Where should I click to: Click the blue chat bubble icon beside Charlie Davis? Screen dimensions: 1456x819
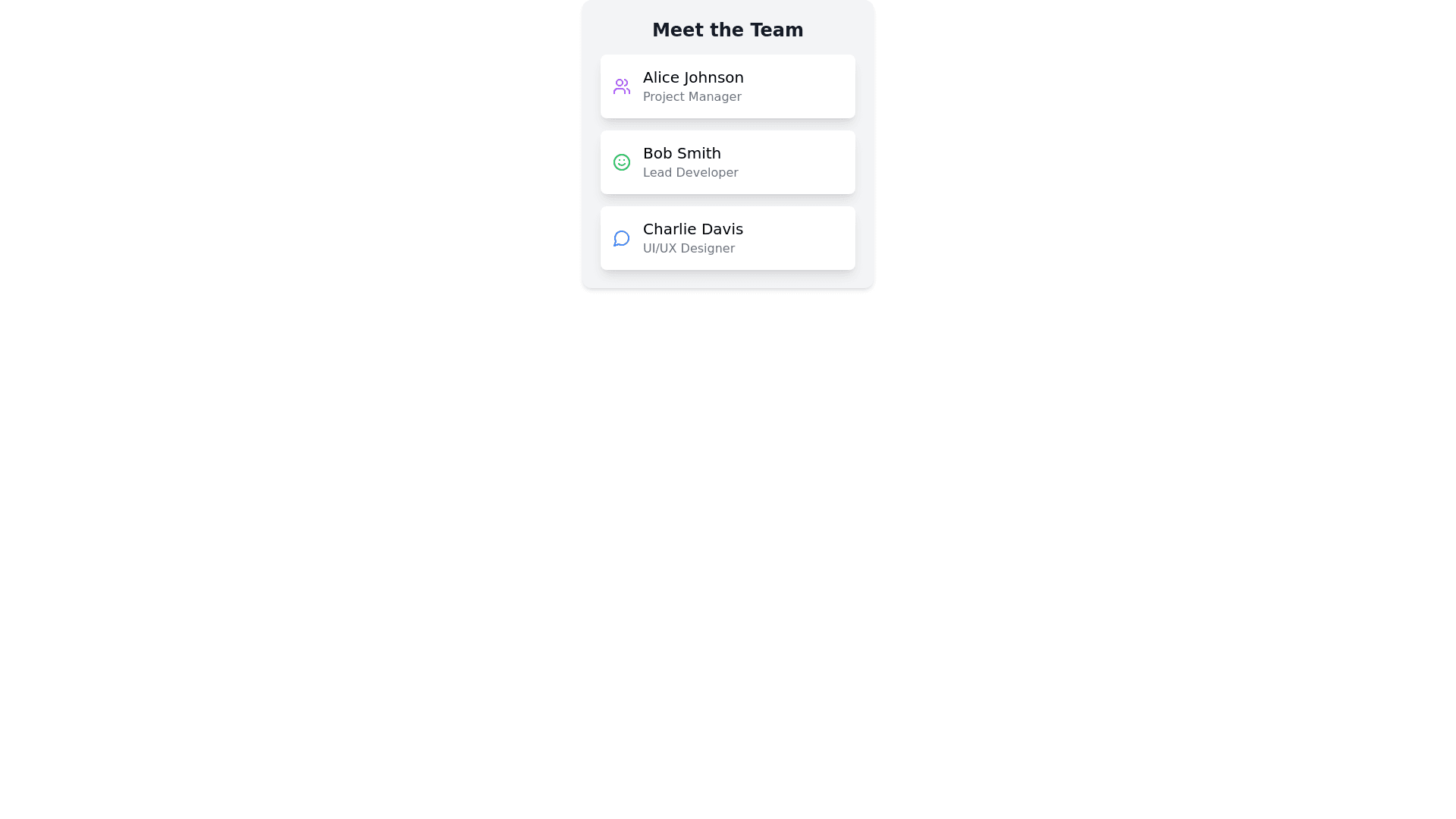click(622, 238)
